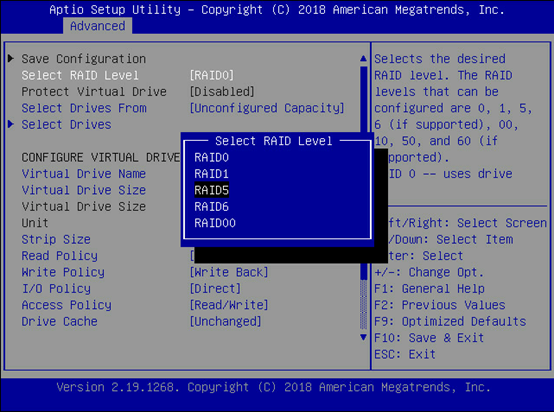Open the [Read/Write] value dropdown

click(x=229, y=305)
